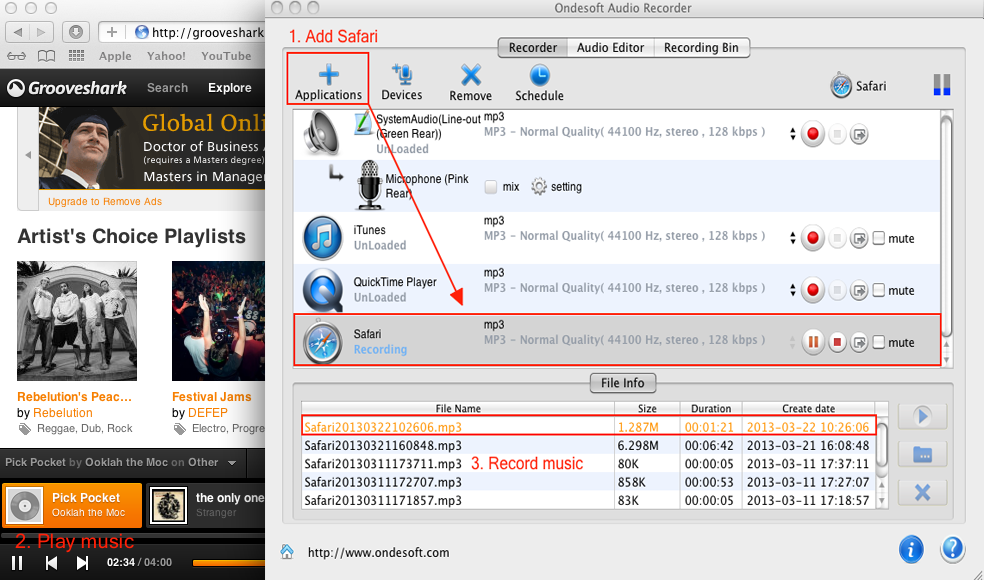Switch to the Audio Editor tab
Screen dimensions: 984x580
pyautogui.click(x=610, y=47)
